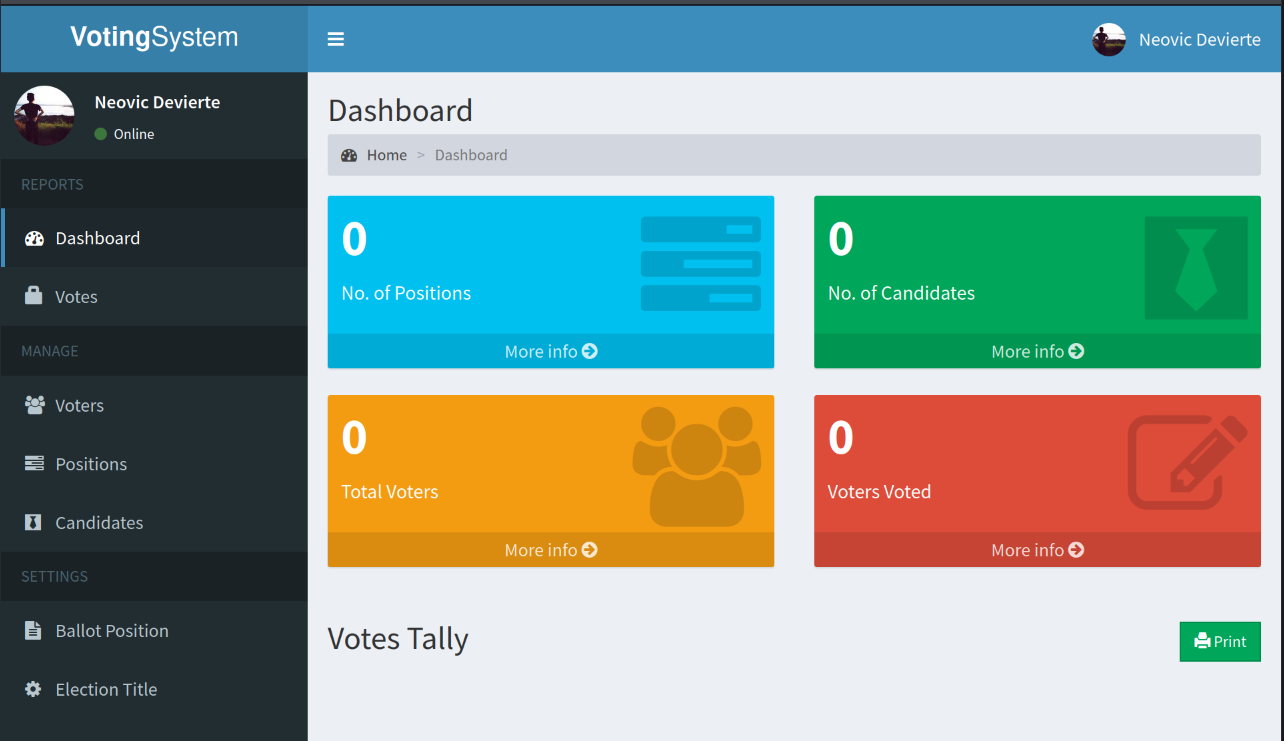Go to Home in the breadcrumb
This screenshot has height=741, width=1284.
coord(386,155)
